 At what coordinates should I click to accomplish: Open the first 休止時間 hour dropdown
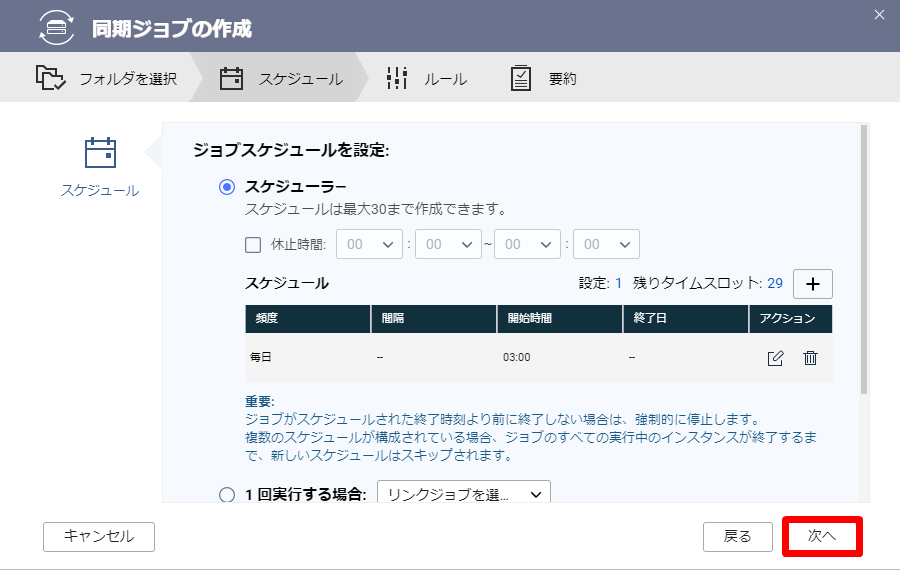tap(369, 244)
